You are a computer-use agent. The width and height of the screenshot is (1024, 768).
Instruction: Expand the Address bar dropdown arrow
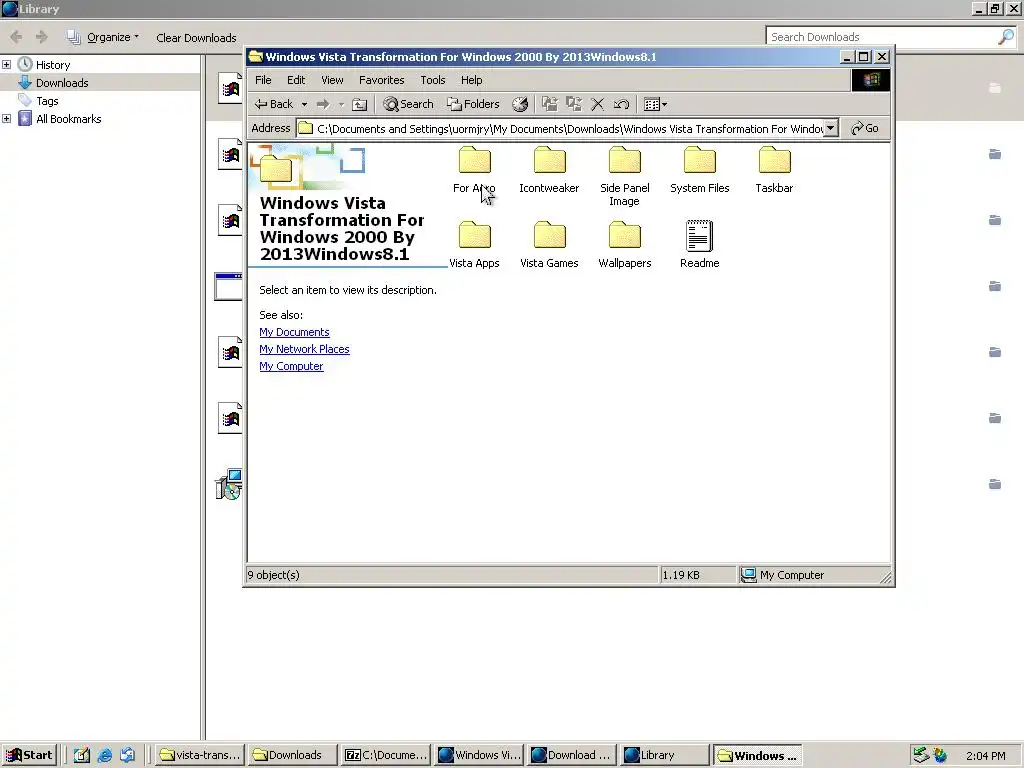coord(831,128)
